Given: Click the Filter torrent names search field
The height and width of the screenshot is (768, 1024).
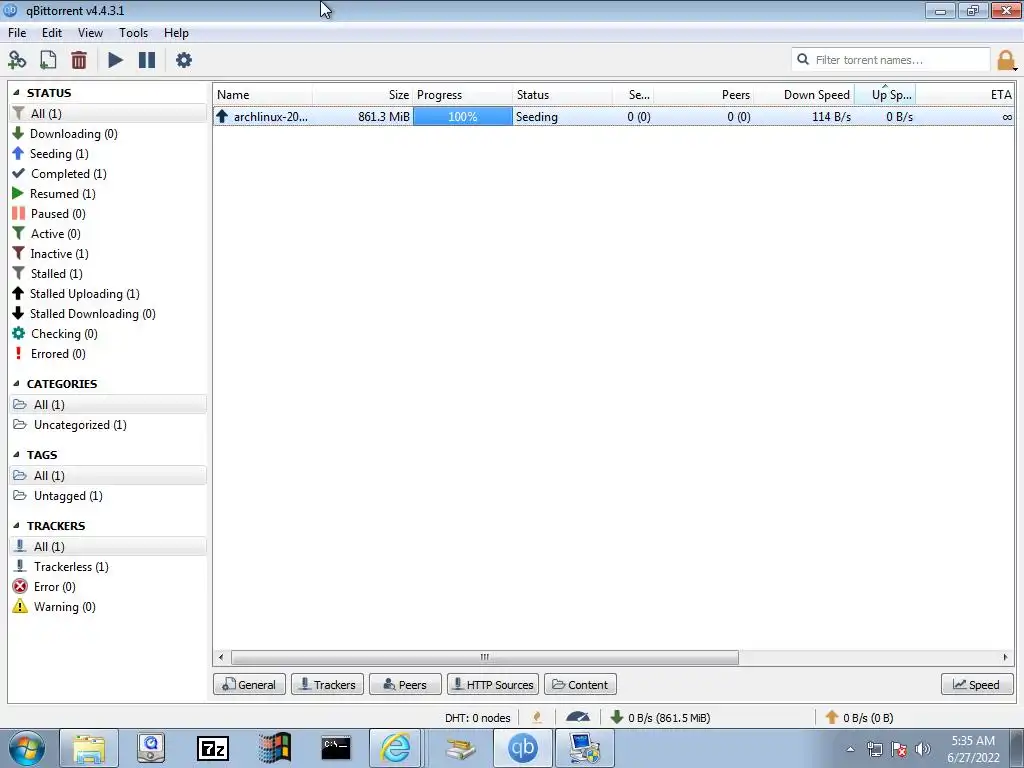Looking at the screenshot, I should (x=891, y=60).
